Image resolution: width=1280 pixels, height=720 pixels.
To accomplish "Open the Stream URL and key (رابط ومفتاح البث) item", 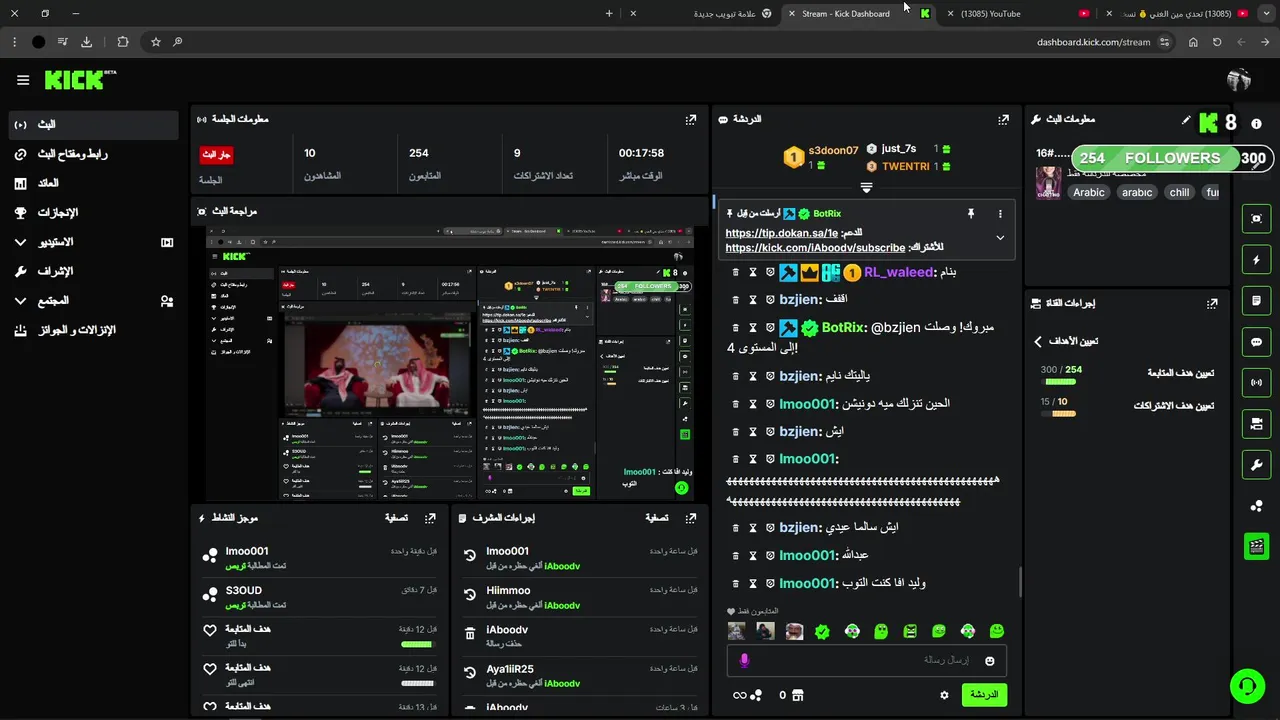I will click(x=94, y=154).
